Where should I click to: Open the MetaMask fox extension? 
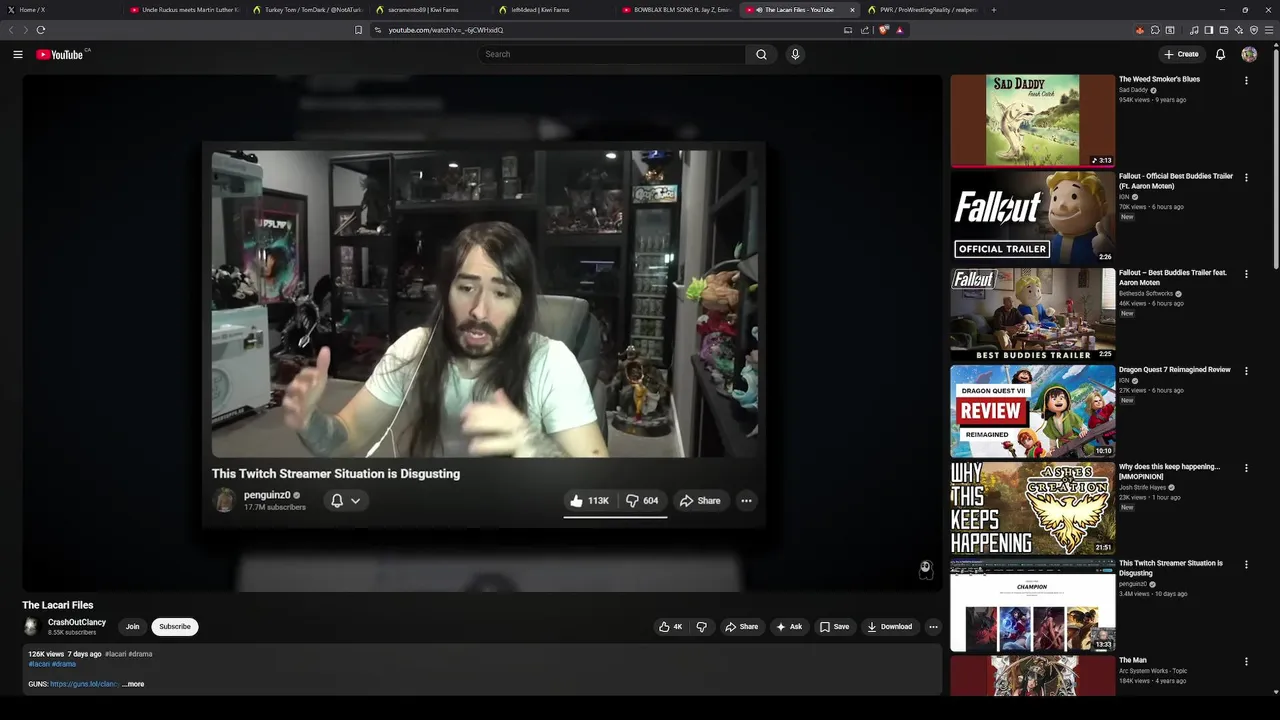1139,30
